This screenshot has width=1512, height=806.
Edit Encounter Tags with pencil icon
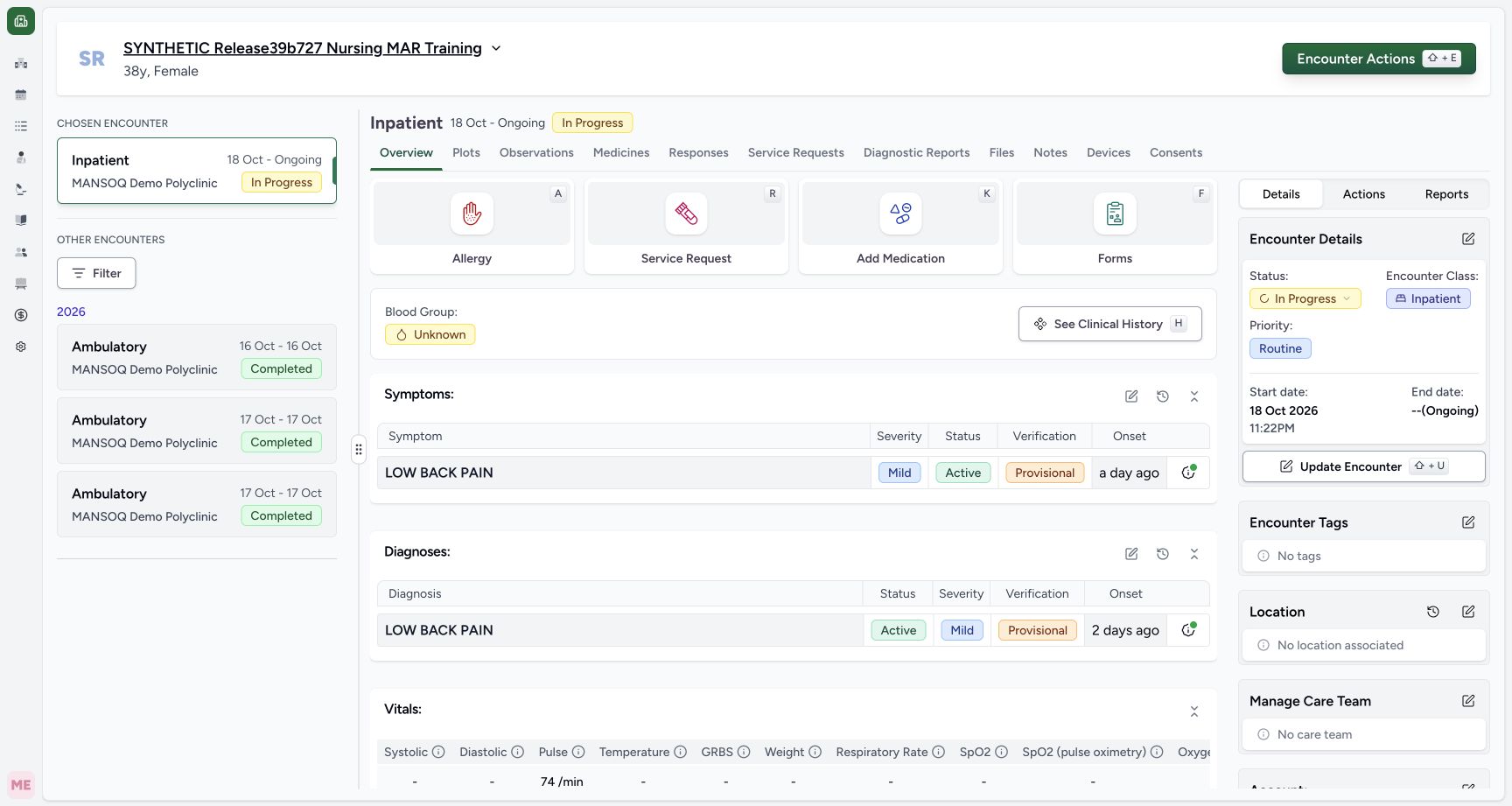1468,522
